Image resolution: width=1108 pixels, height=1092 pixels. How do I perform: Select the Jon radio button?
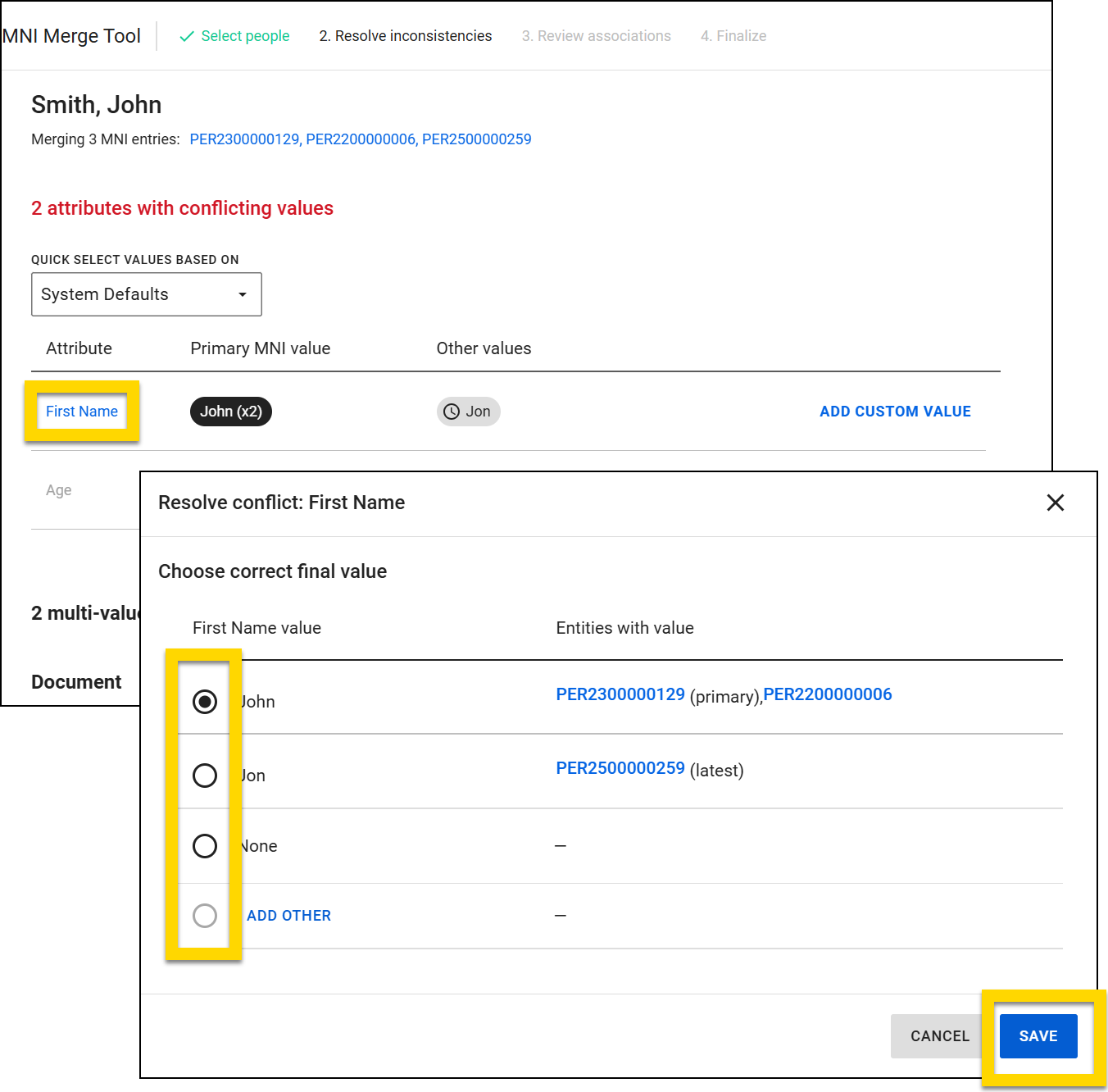click(205, 775)
